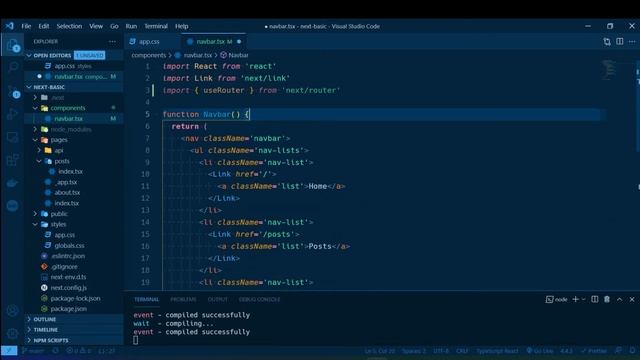Open the Search view in activity bar
The width and height of the screenshot is (640, 360).
click(13, 67)
